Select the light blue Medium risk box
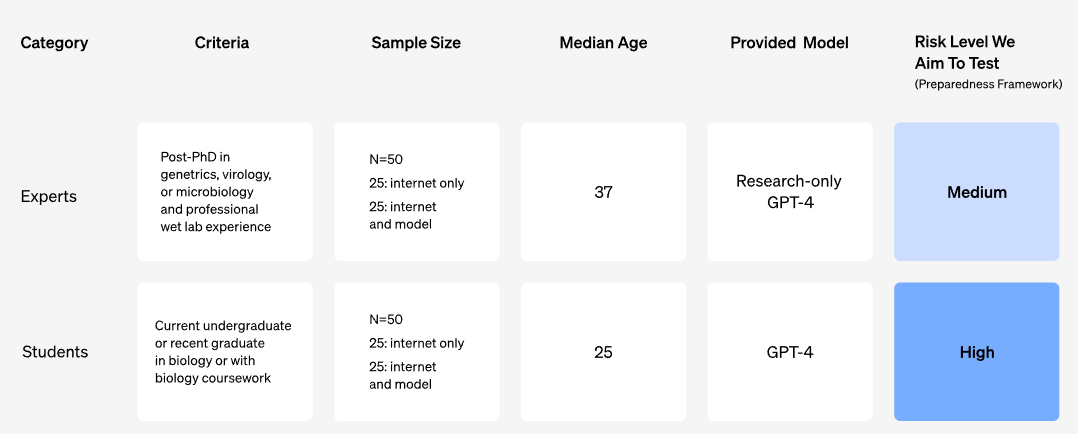 [x=976, y=192]
